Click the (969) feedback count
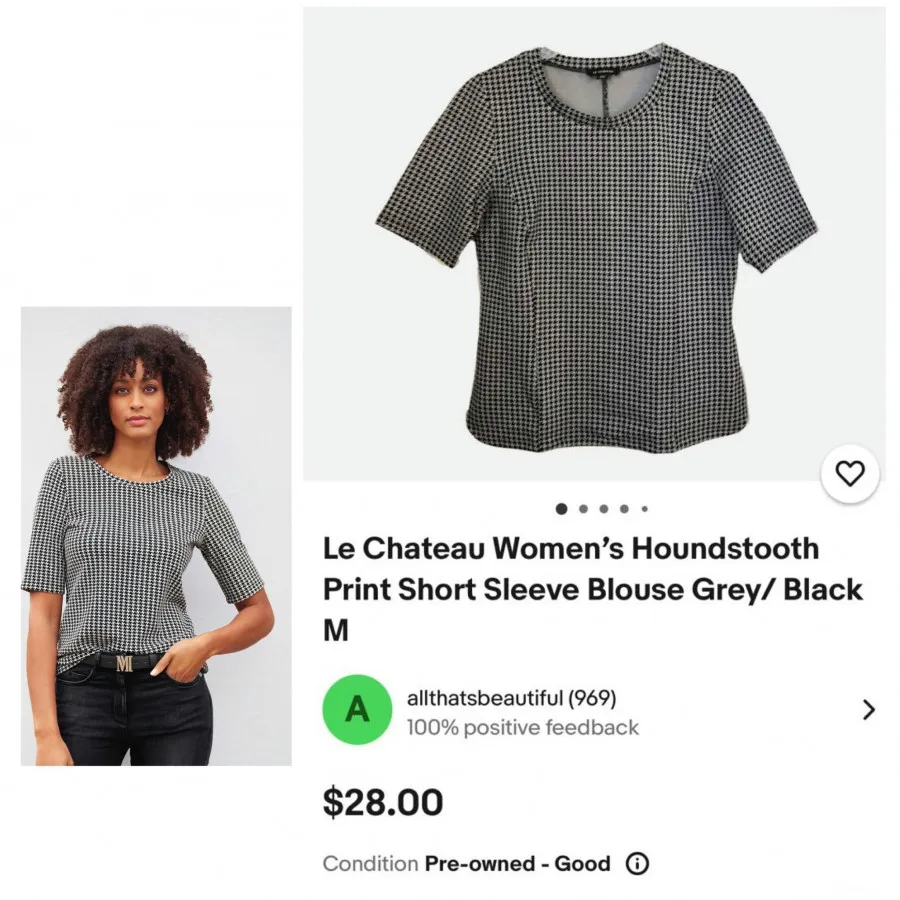This screenshot has height=900, width=900. [592, 698]
